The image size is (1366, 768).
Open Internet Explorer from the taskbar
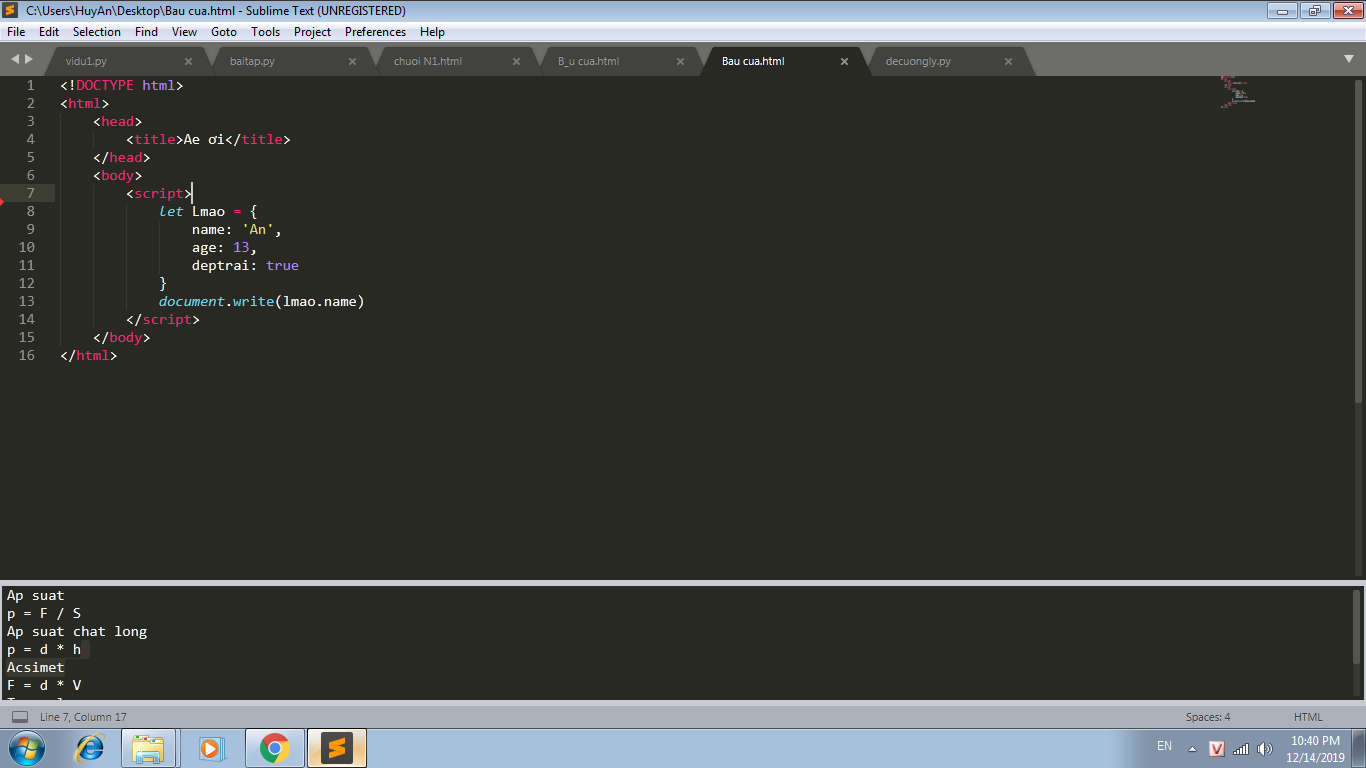click(90, 748)
